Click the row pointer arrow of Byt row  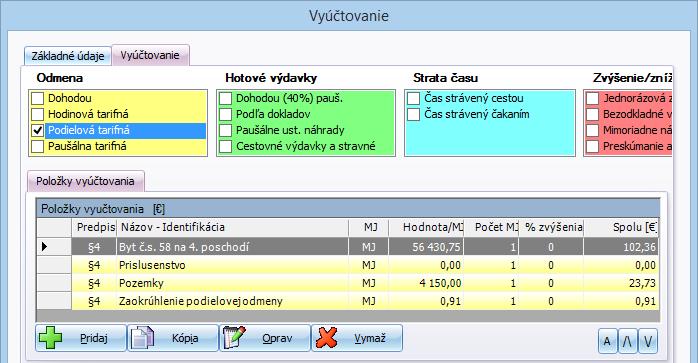[45, 246]
